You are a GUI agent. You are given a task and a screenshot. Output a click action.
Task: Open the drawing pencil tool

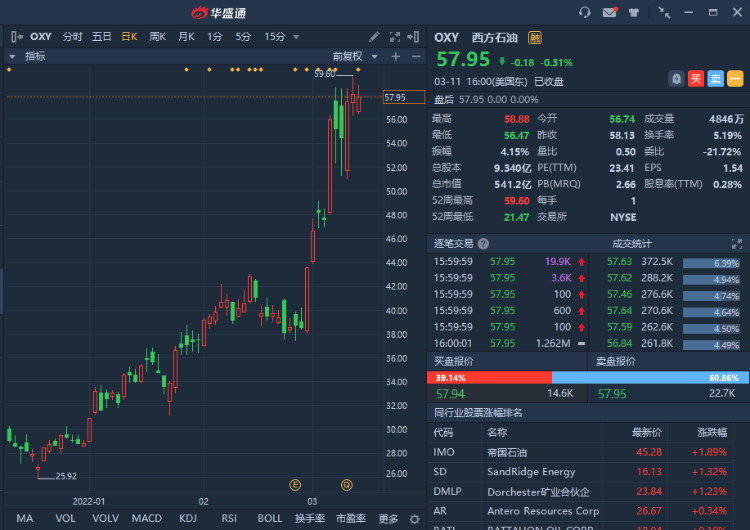point(374,37)
